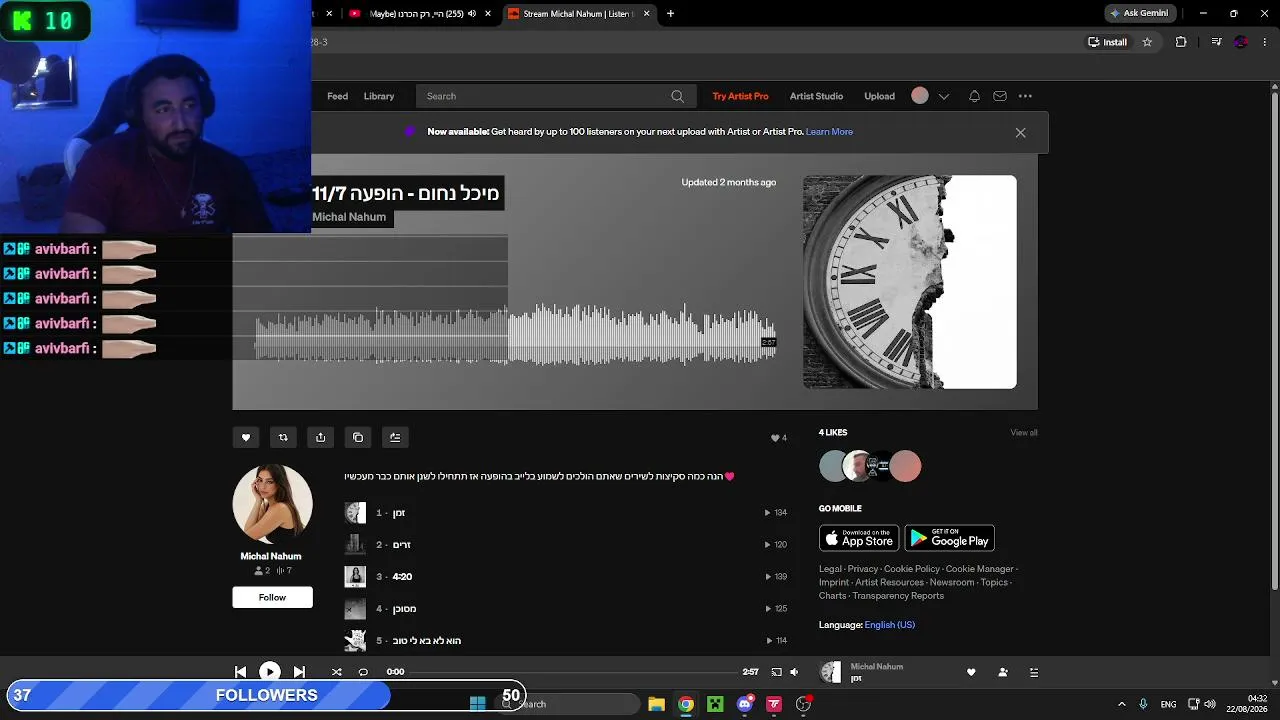Screen dimensions: 1280x720
Task: Click the player progress bar
Action: (573, 672)
